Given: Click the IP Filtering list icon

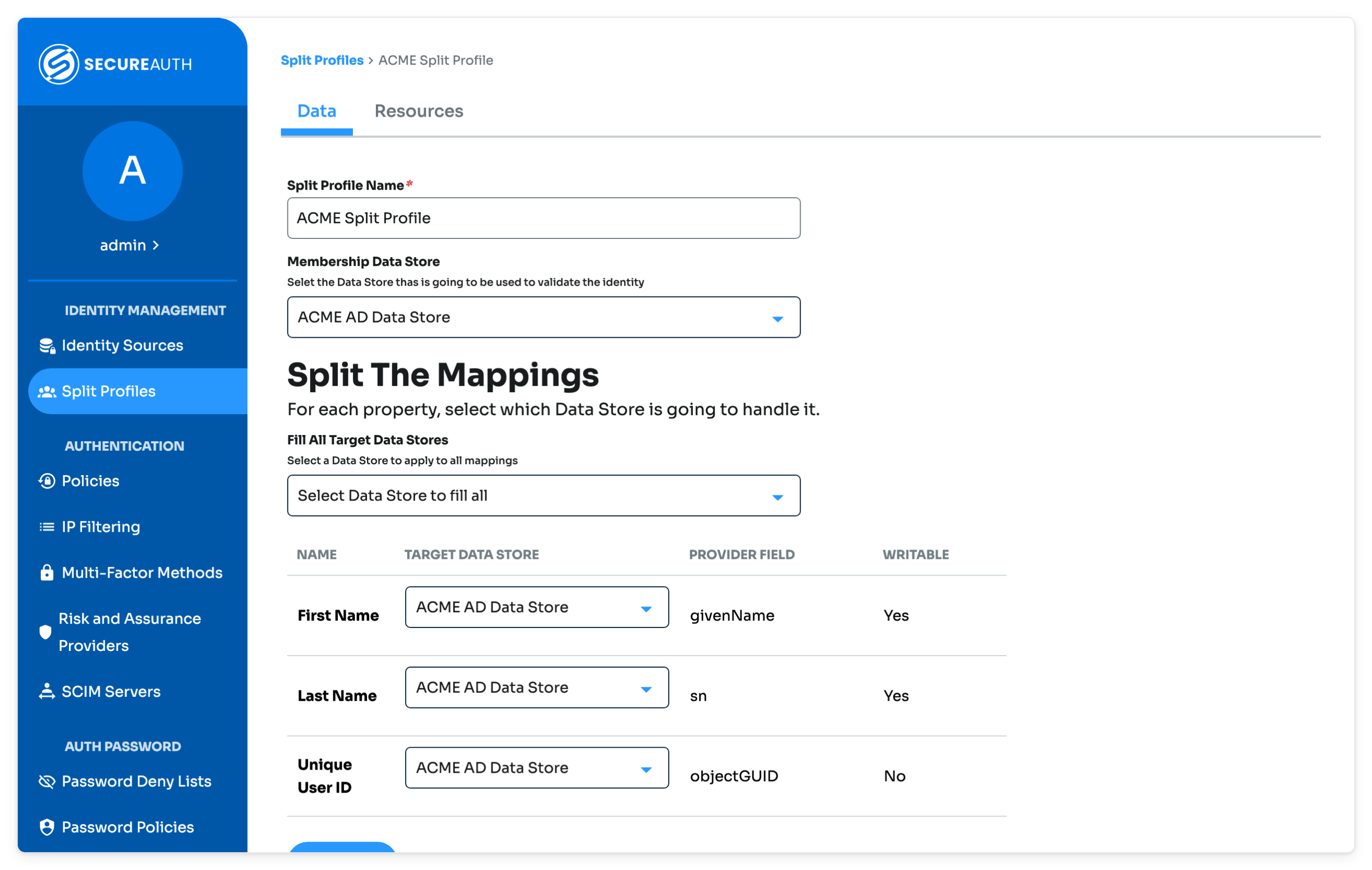Looking at the screenshot, I should (x=47, y=526).
